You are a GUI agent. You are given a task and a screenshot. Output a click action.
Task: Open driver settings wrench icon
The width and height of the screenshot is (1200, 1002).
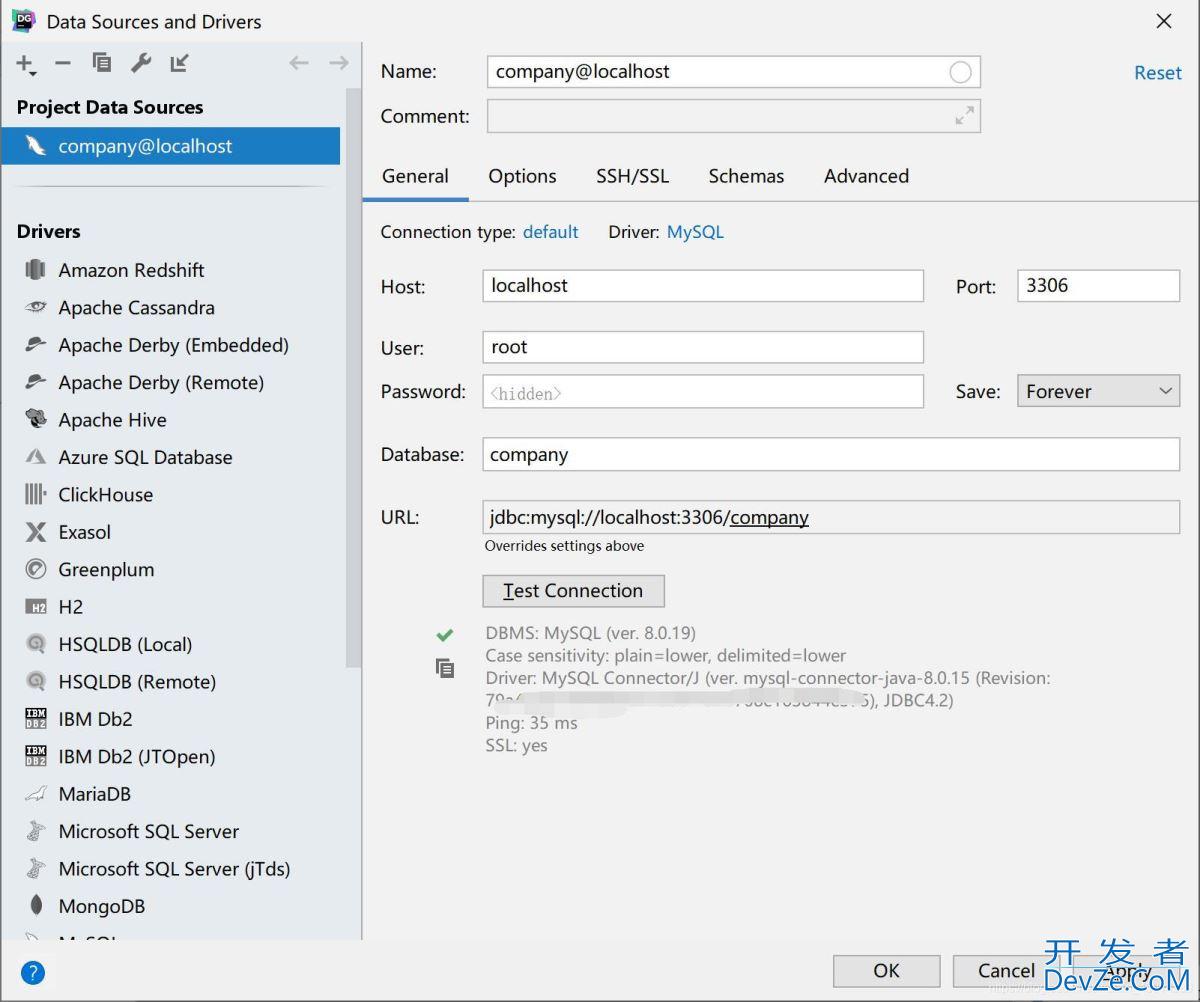click(x=141, y=63)
